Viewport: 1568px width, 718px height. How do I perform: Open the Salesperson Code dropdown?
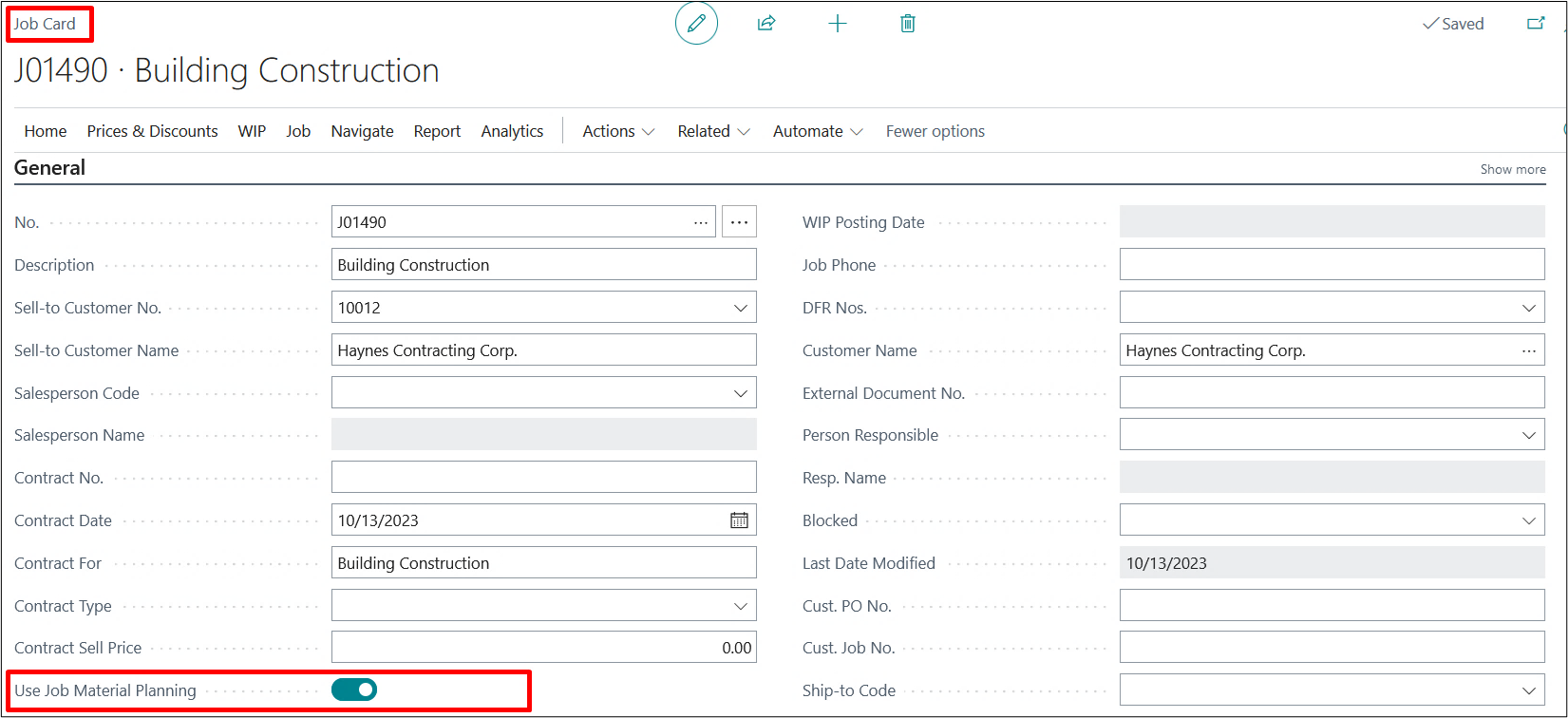[741, 393]
